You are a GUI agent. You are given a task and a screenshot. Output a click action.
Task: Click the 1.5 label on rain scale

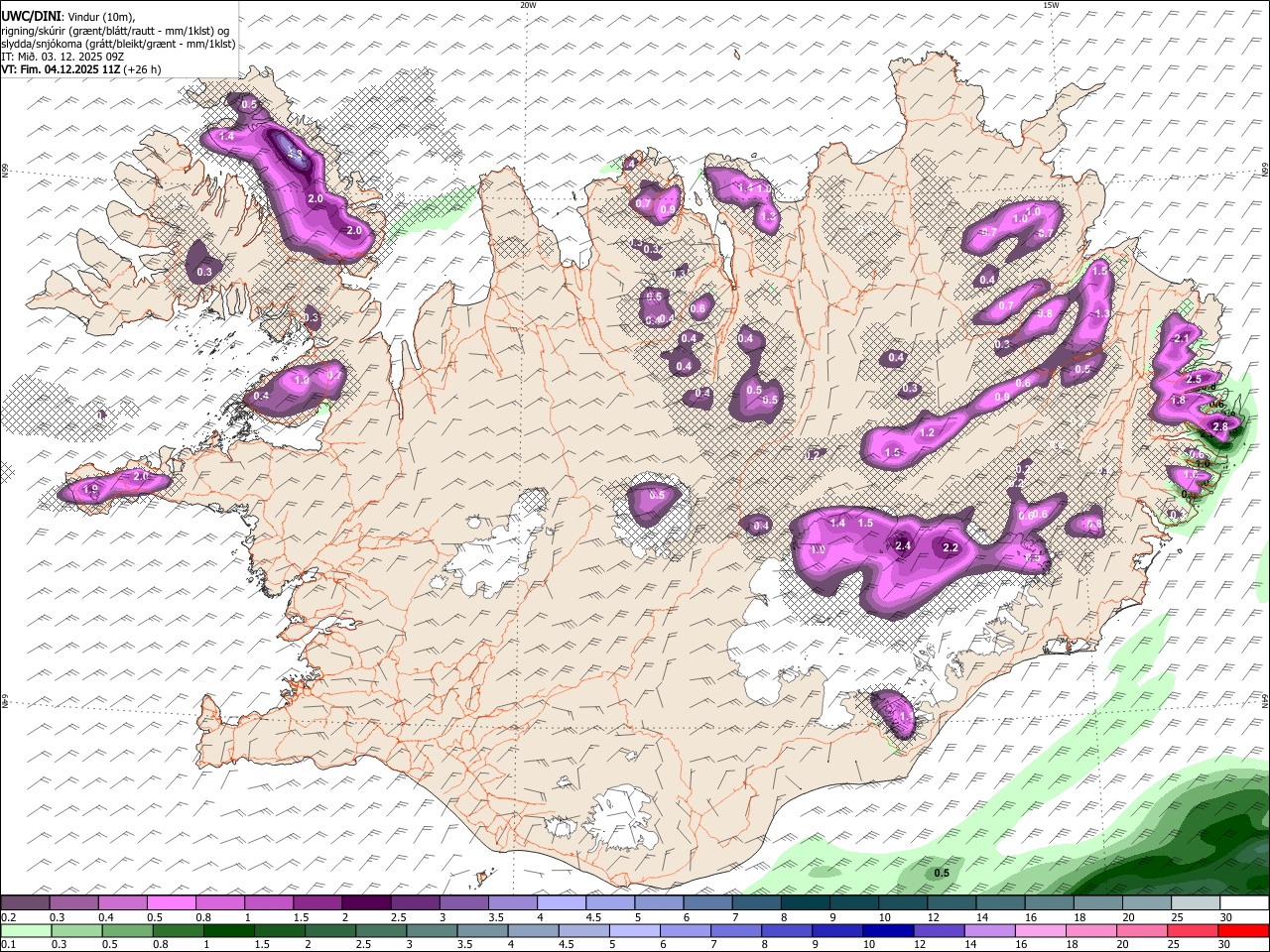click(262, 945)
